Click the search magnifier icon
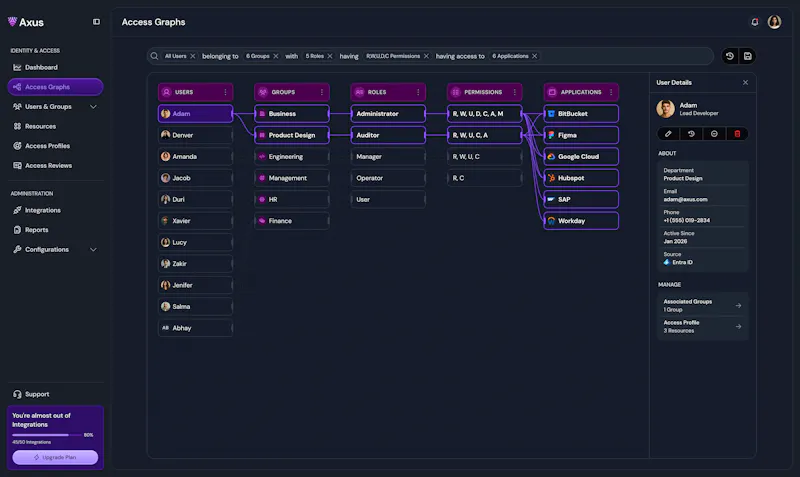 (154, 56)
